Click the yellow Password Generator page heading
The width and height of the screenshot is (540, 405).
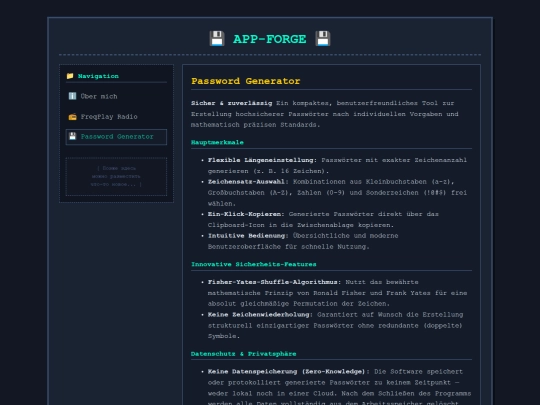[246, 81]
